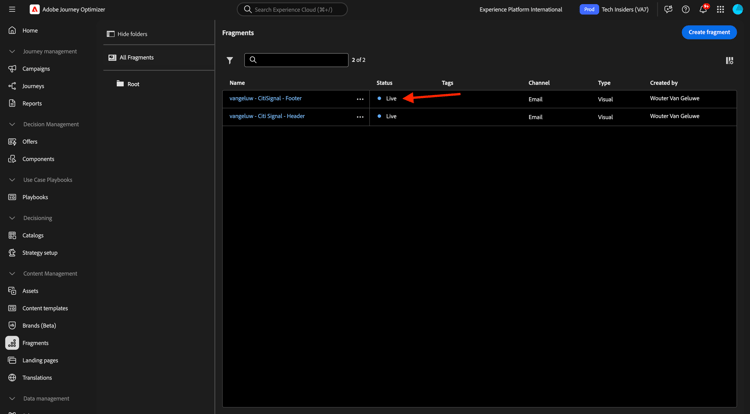This screenshot has height=414, width=750.
Task: Open the help question mark icon
Action: coord(685,9)
